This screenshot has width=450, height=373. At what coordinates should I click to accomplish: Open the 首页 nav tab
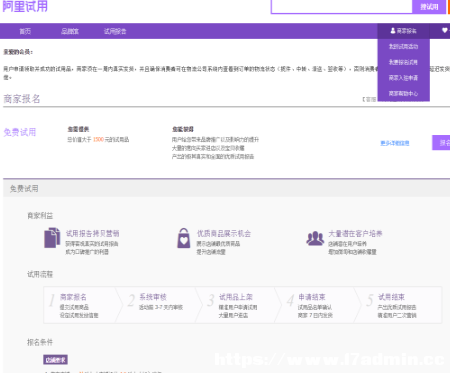[25, 31]
